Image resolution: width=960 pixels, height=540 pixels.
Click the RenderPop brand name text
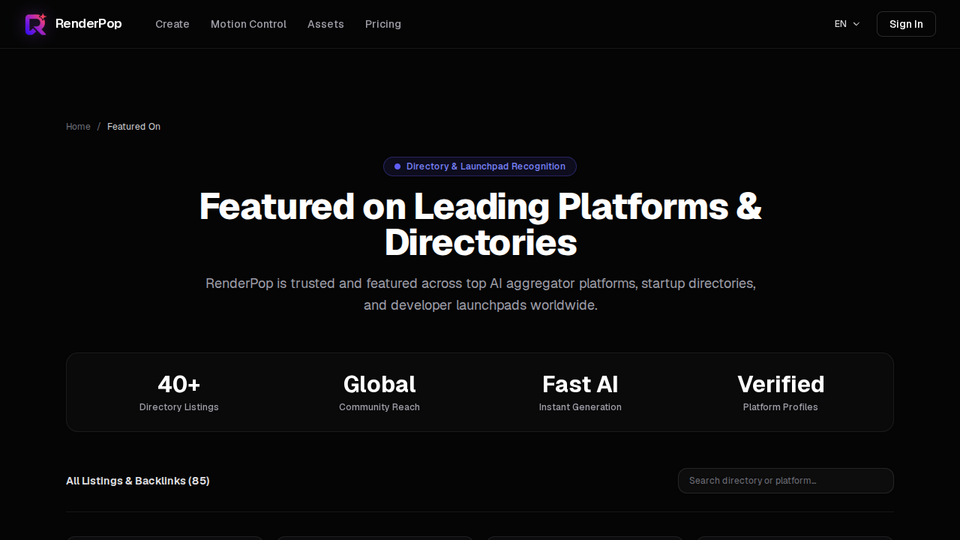click(88, 24)
